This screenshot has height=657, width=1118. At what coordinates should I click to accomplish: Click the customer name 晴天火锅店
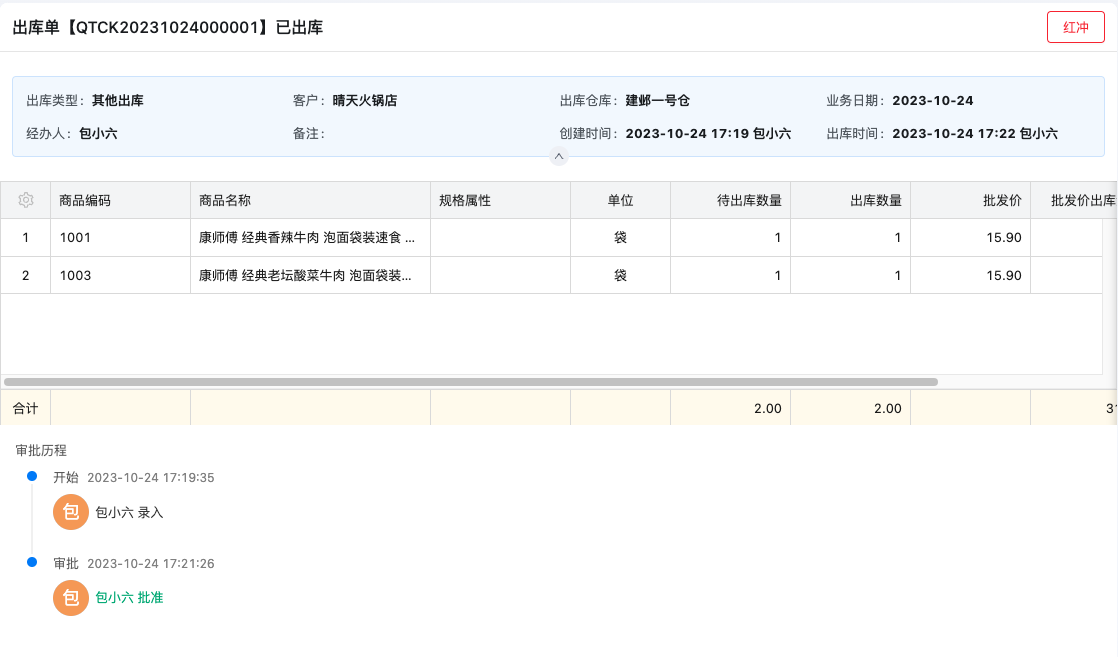point(365,100)
